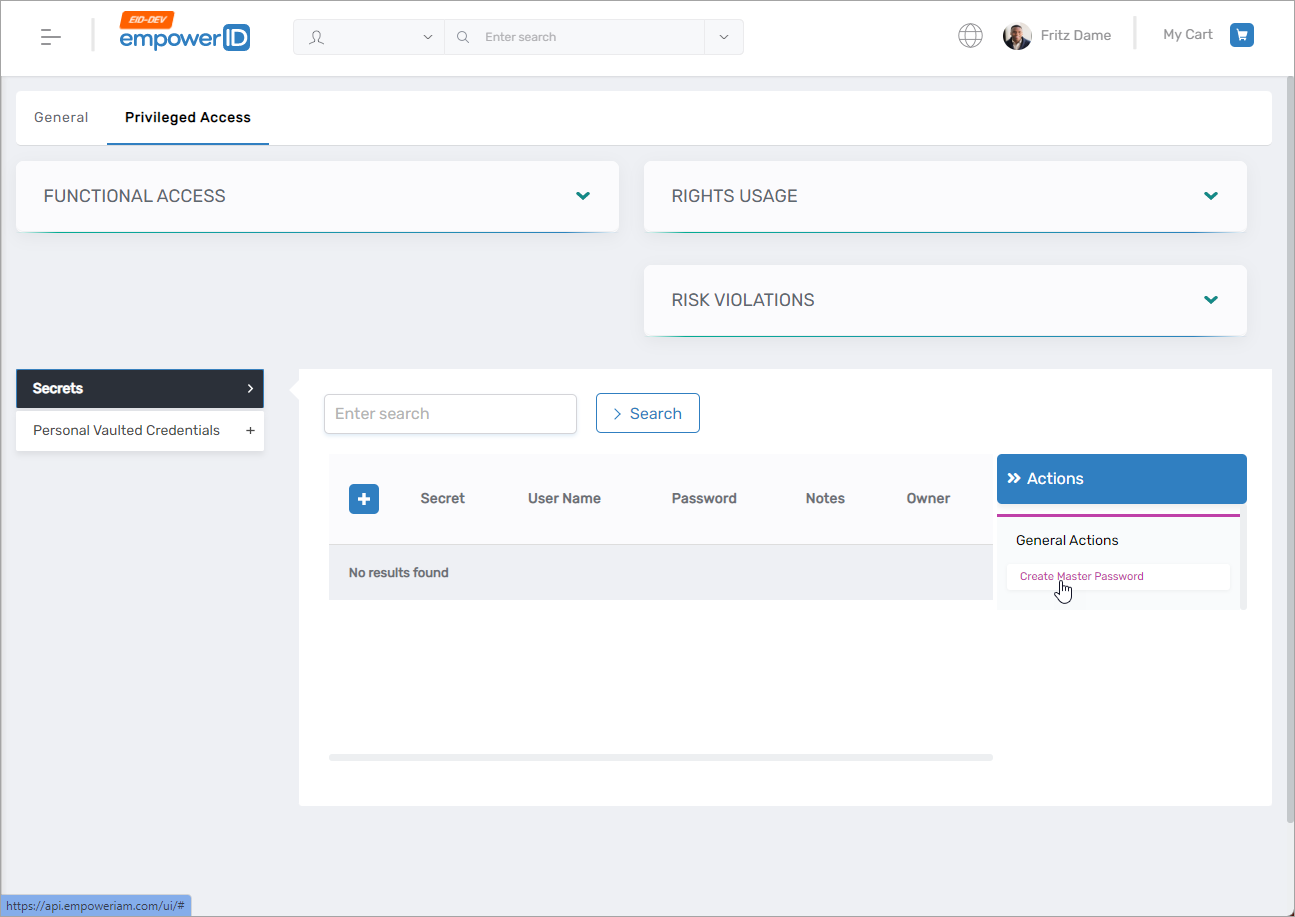1295x917 pixels.
Task: Select Secrets in the left sidebar
Action: point(139,389)
